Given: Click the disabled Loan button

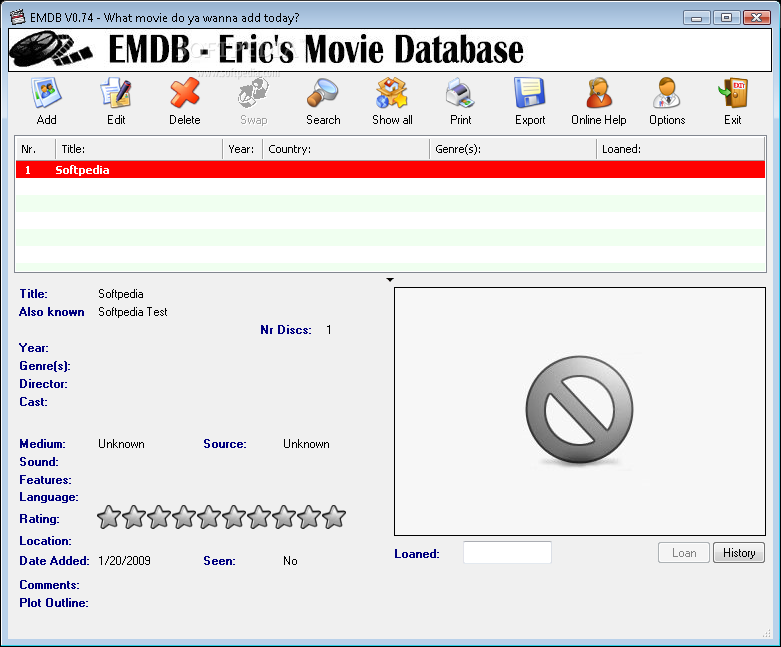Looking at the screenshot, I should [684, 553].
